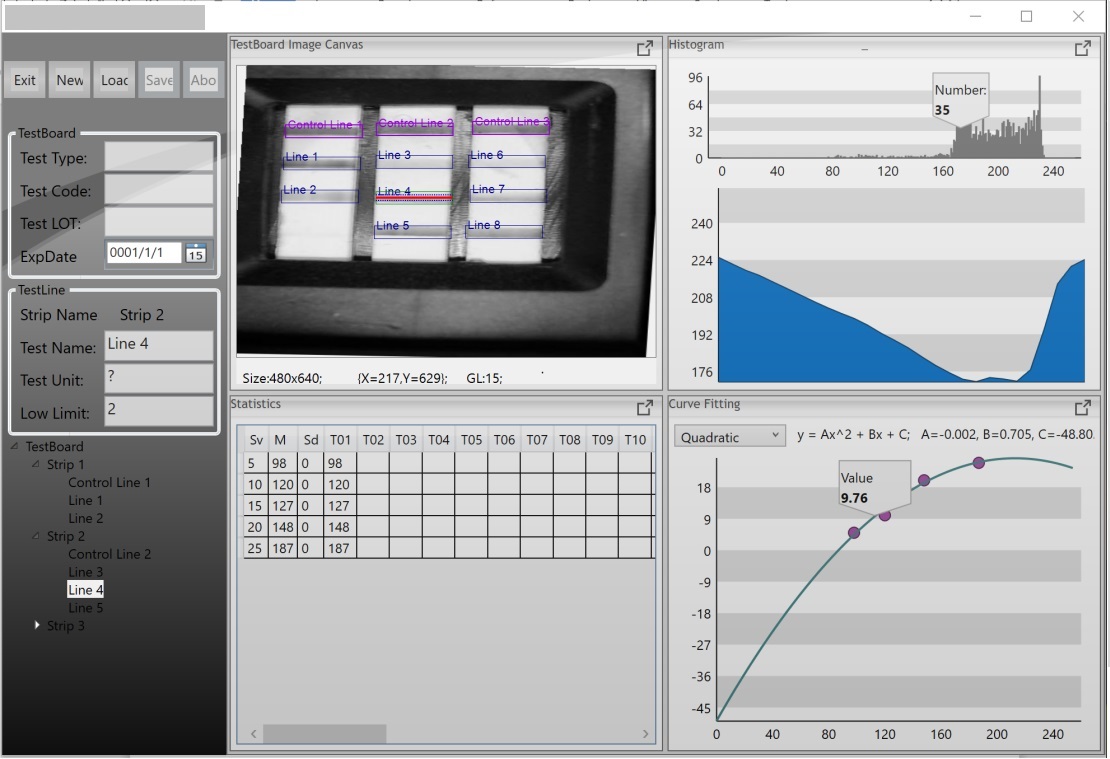Viewport: 1110px width, 759px height.
Task: Pop out the Curve Fitting panel
Action: pyautogui.click(x=1082, y=408)
